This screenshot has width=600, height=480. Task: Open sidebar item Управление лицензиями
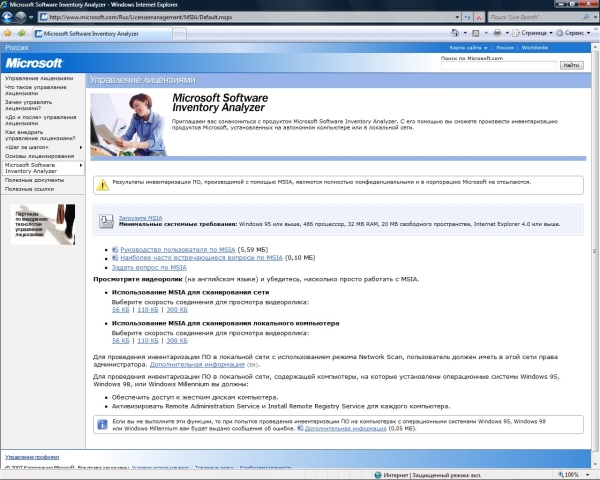tap(39, 78)
